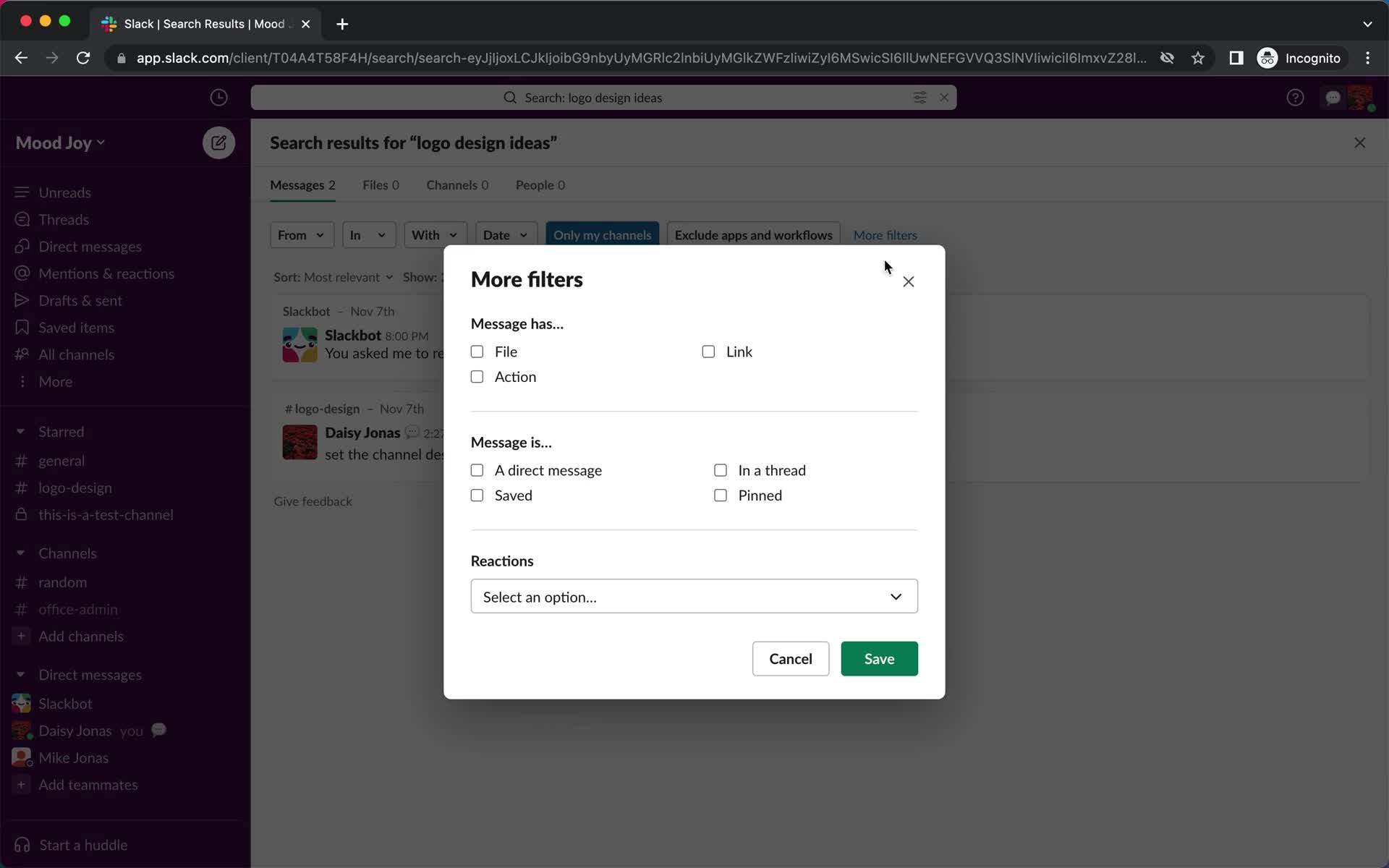Viewport: 1389px width, 868px height.
Task: Open the Saved items section
Action: point(77,327)
